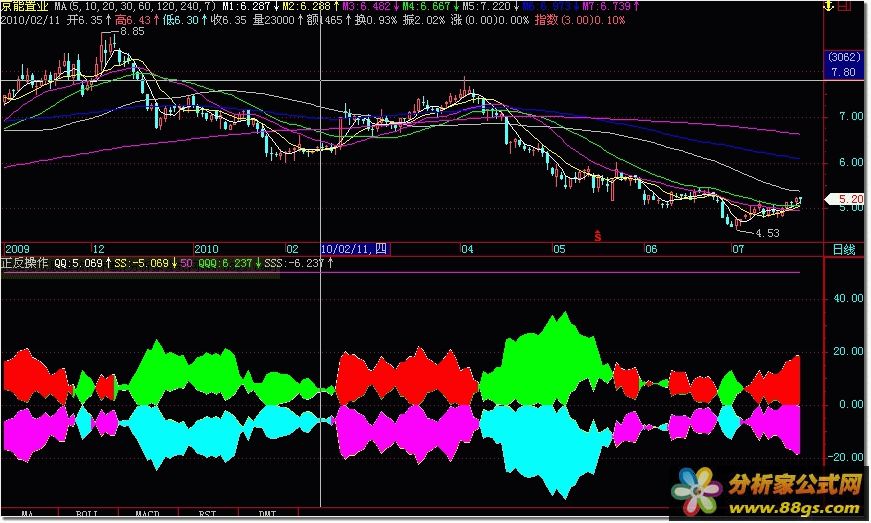Click the red S marker on the chart

(597, 236)
